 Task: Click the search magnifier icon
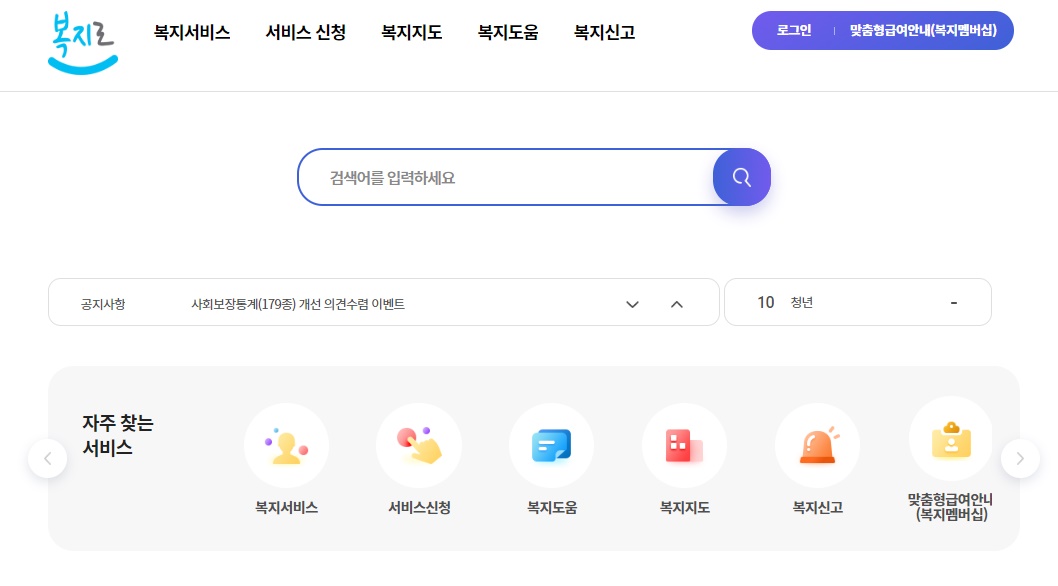(x=741, y=176)
